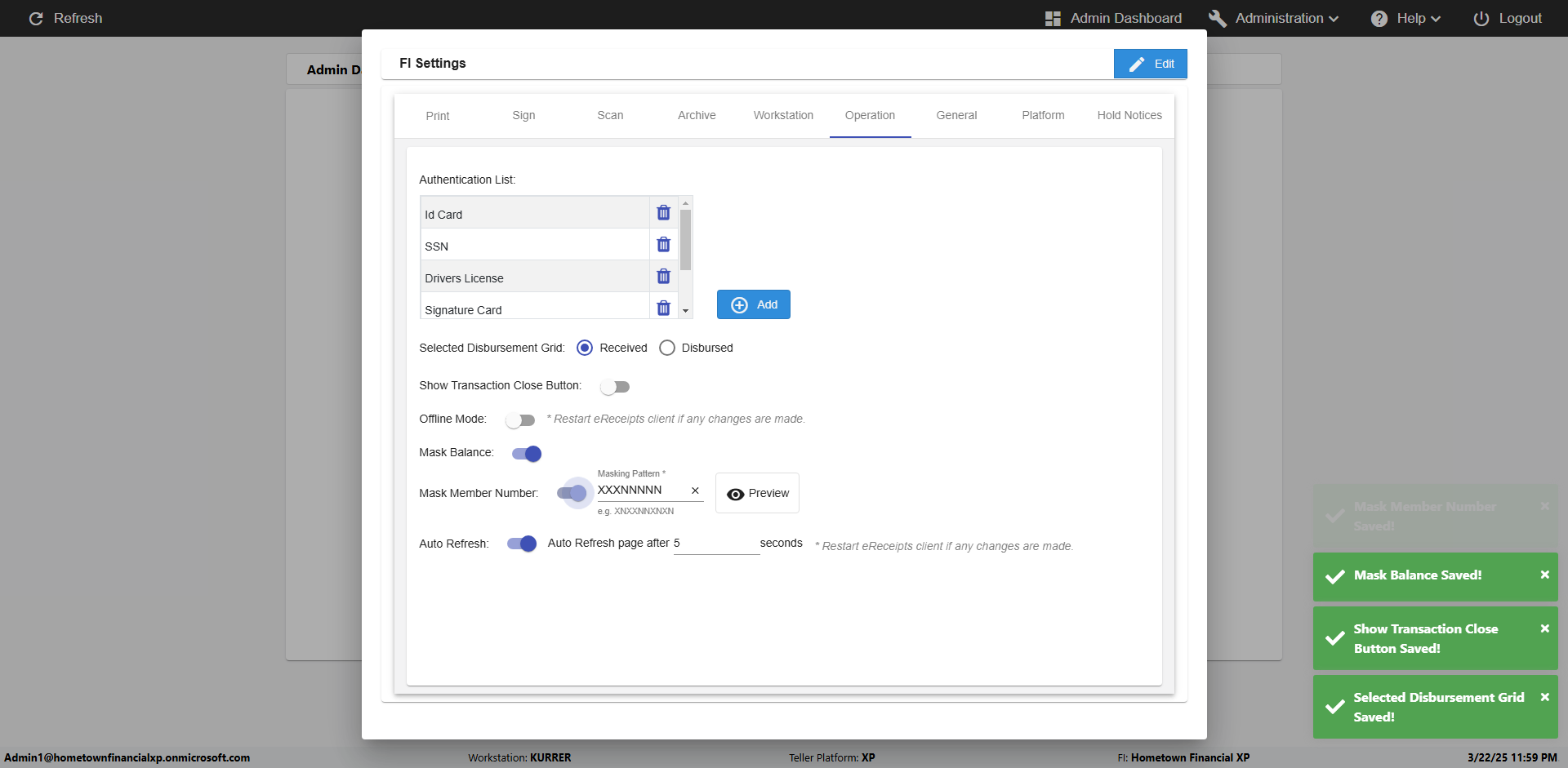Toggle the Mask Balance switch
This screenshot has width=1568, height=768.
click(x=527, y=454)
